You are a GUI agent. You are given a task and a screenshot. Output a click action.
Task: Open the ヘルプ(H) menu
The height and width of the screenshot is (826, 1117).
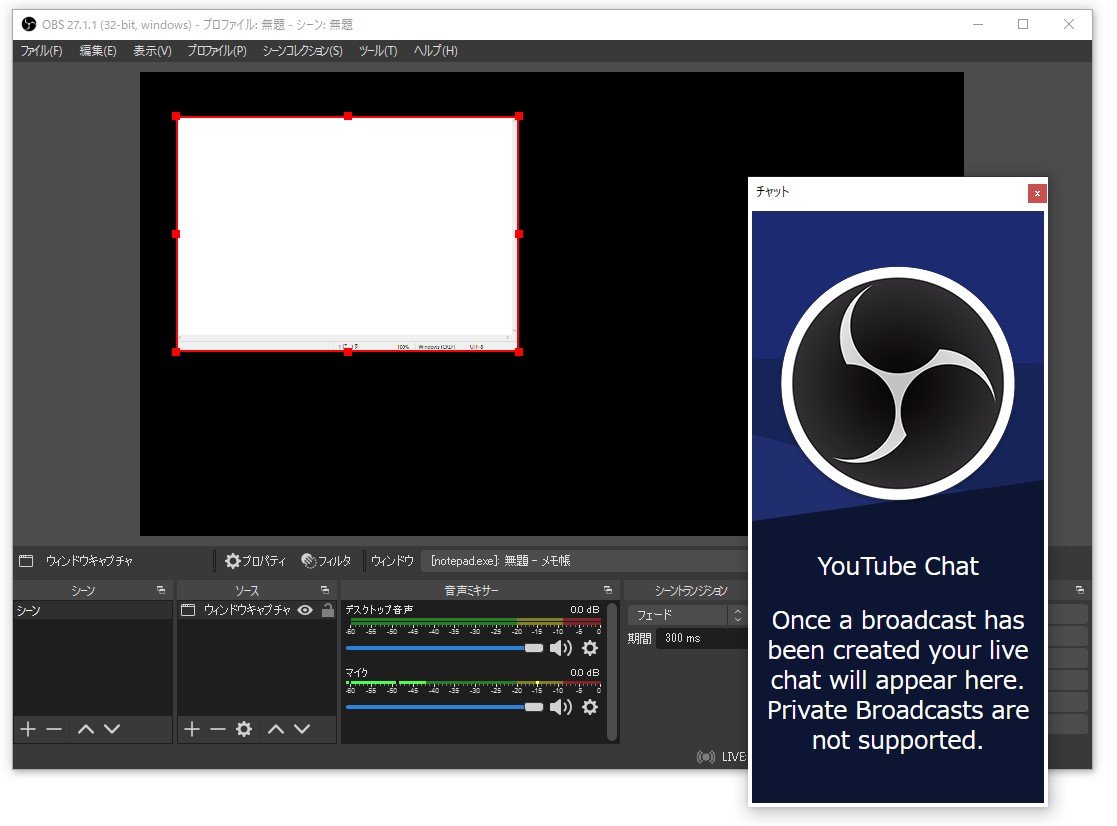coord(435,51)
